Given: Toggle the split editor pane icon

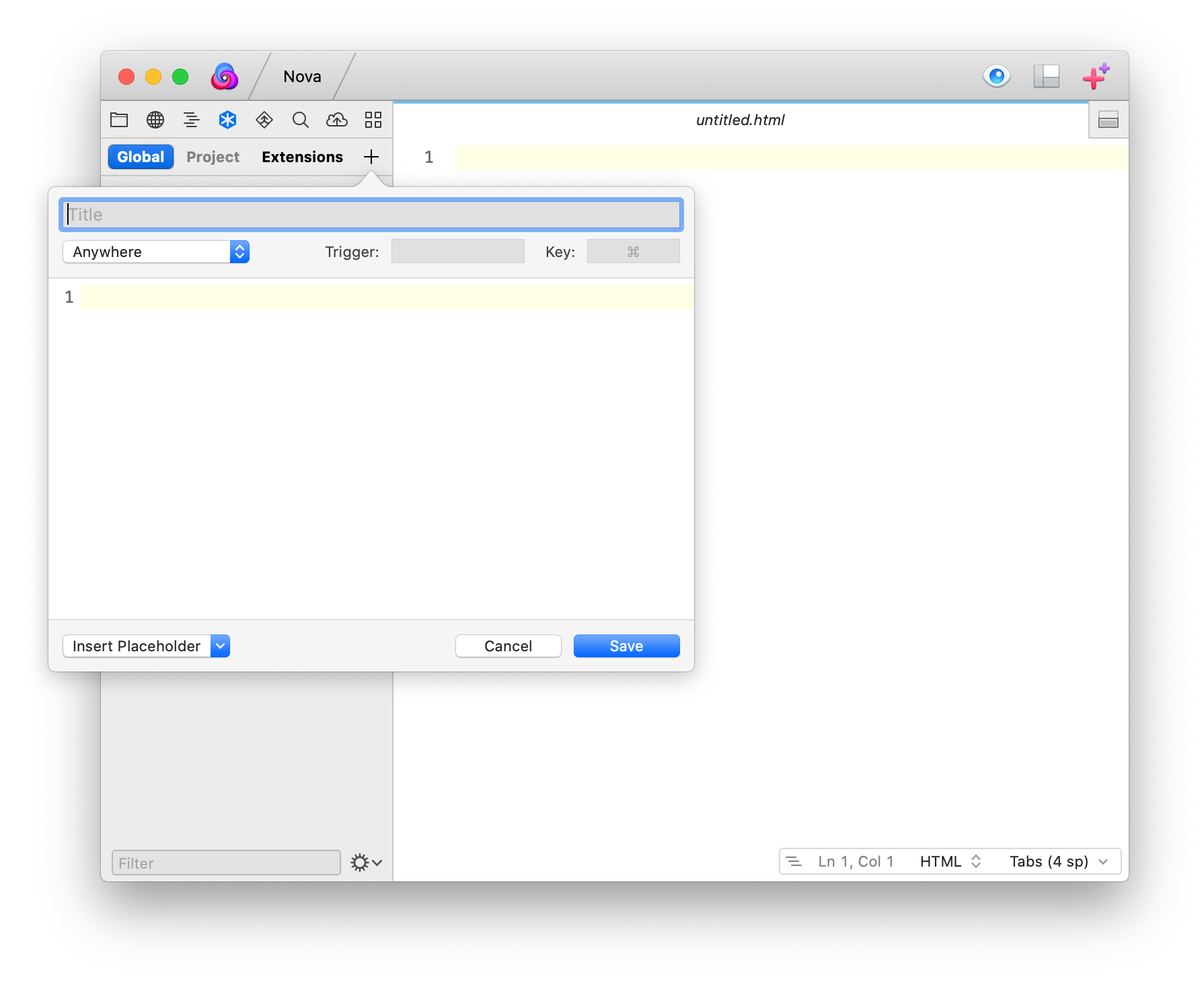Looking at the screenshot, I should point(1108,120).
